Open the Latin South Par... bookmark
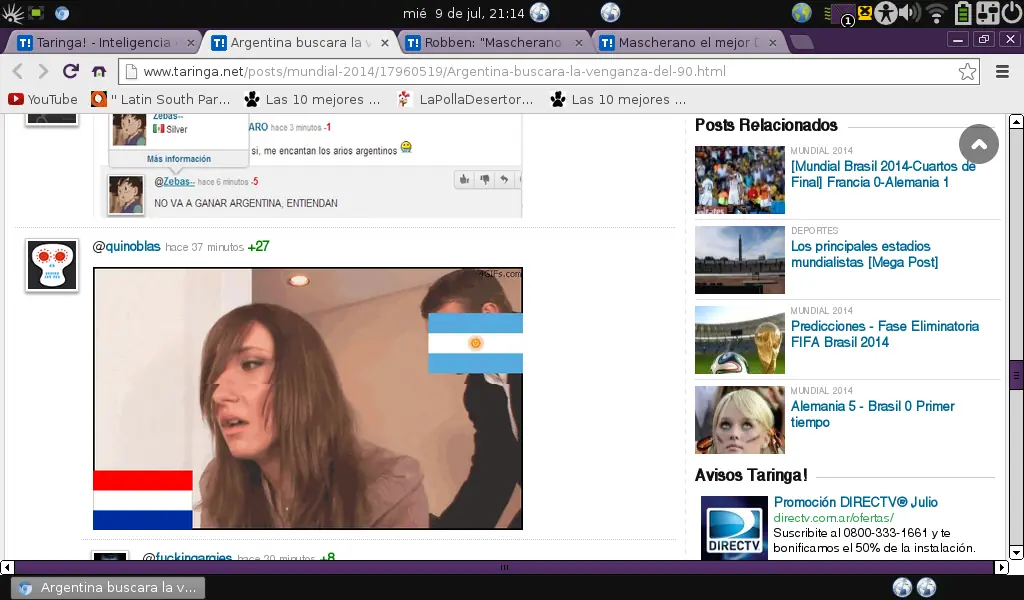This screenshot has height=600, width=1024. pos(160,99)
